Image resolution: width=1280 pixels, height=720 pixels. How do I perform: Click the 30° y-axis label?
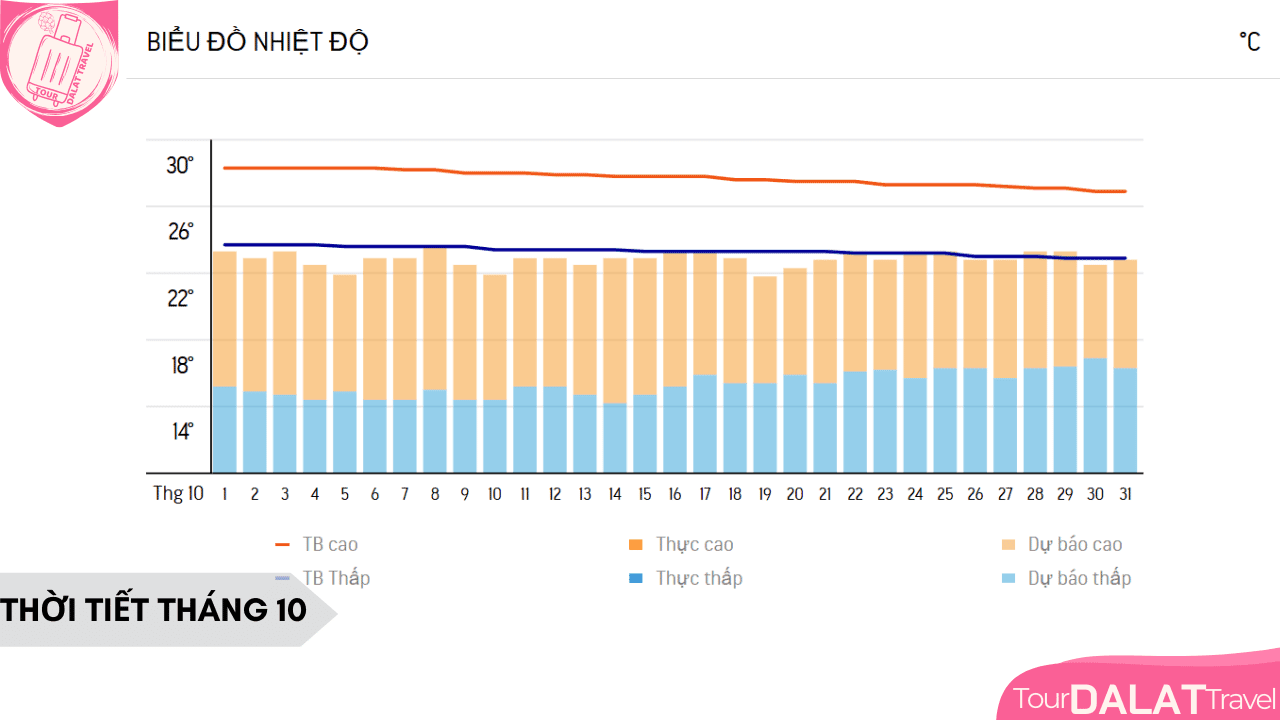point(180,165)
